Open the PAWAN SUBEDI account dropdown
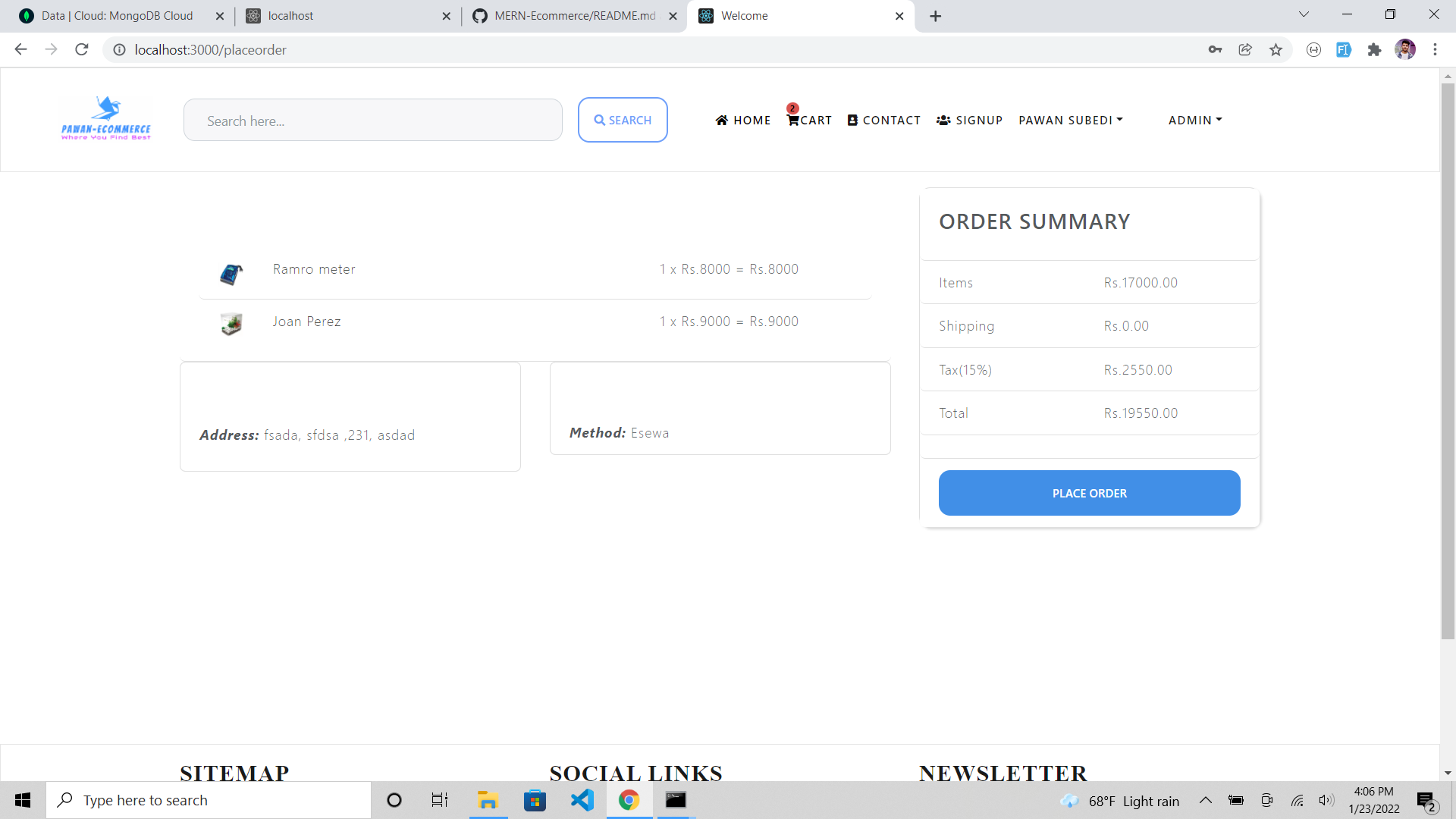Screen dimensions: 1456x819 pyautogui.click(x=1070, y=120)
